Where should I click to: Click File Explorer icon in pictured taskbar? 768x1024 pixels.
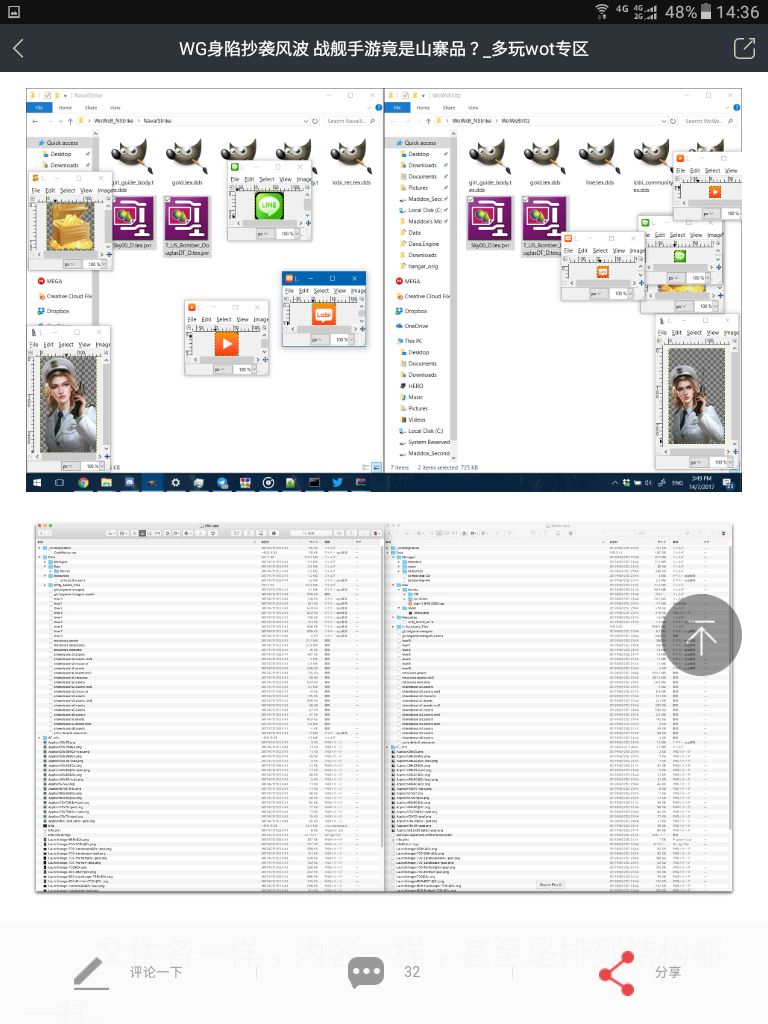coord(106,483)
